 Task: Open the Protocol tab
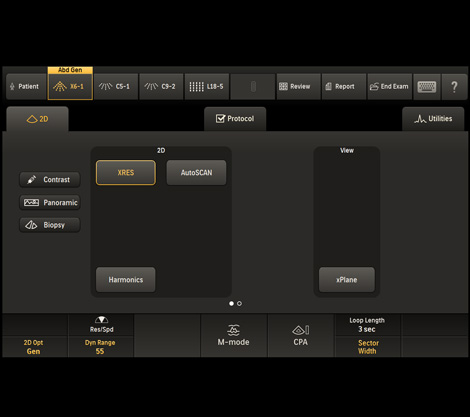(x=235, y=119)
